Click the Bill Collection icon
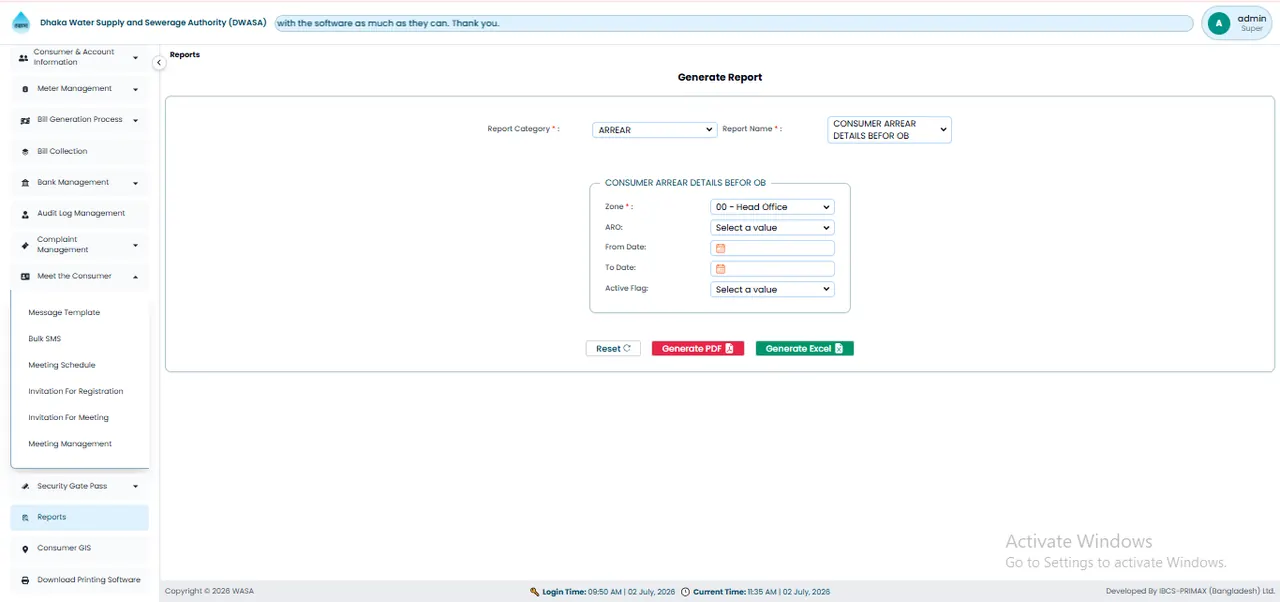Viewport: 1280px width, 602px height. click(x=25, y=152)
